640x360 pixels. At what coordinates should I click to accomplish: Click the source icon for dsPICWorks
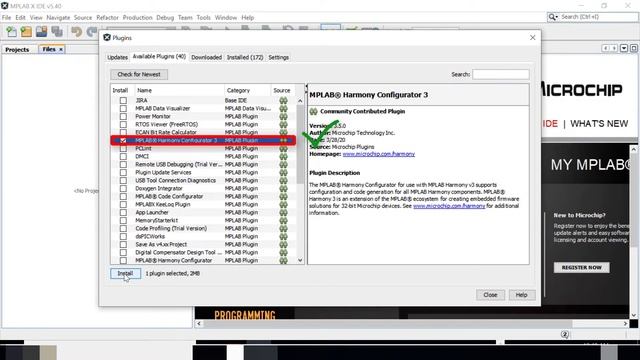tap(283, 236)
